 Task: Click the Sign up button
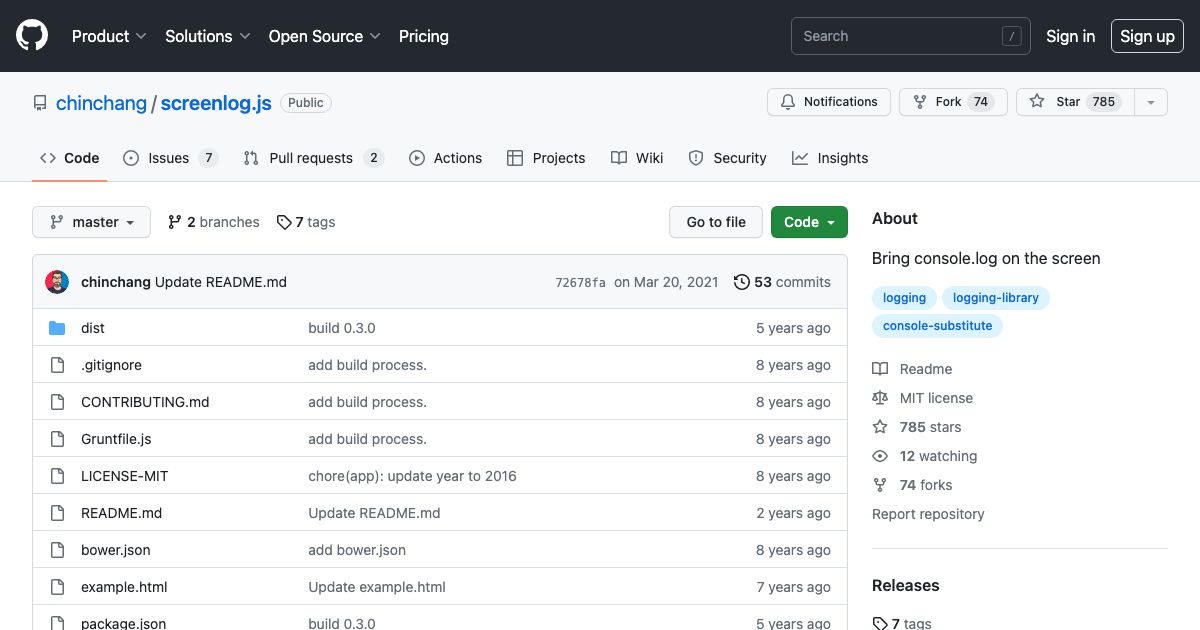1147,36
